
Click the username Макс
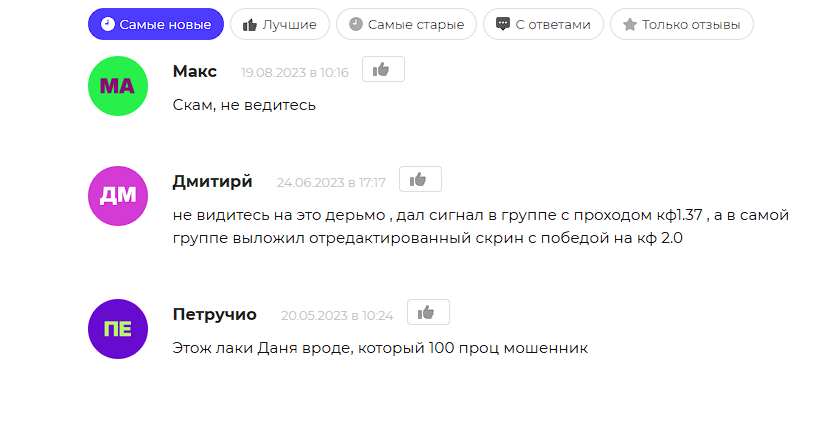[195, 72]
